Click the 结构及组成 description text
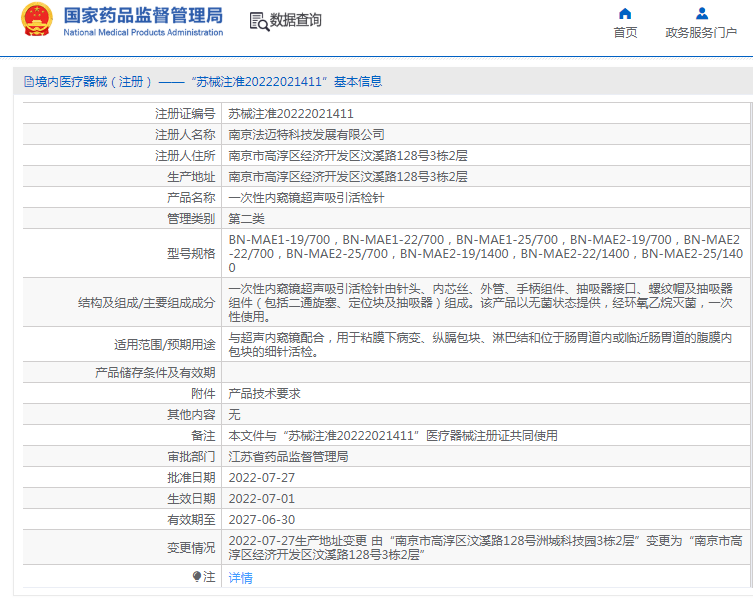The image size is (753, 600). pos(480,302)
